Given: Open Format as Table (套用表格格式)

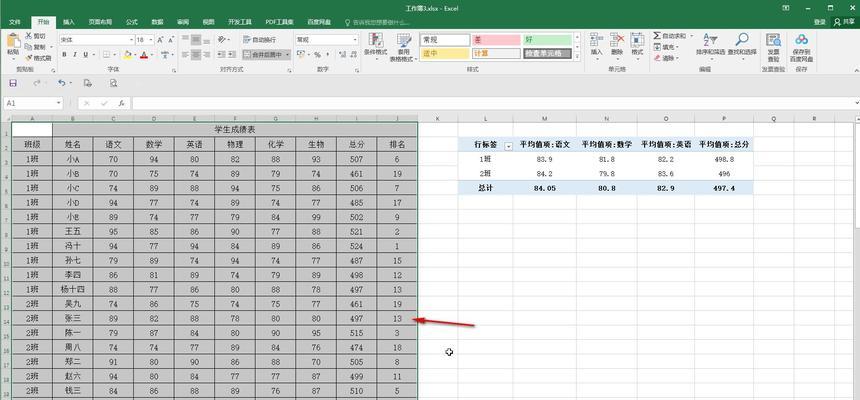Looking at the screenshot, I should point(404,47).
